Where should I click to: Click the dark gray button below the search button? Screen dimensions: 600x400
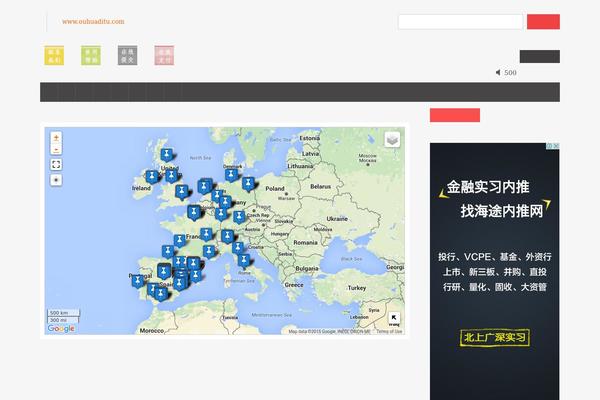pyautogui.click(x=540, y=57)
